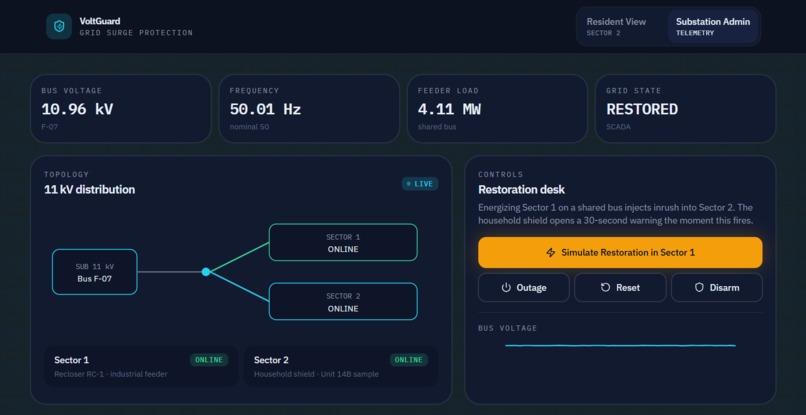Viewport: 806px width, 415px height.
Task: Click the Reset button
Action: [x=620, y=287]
